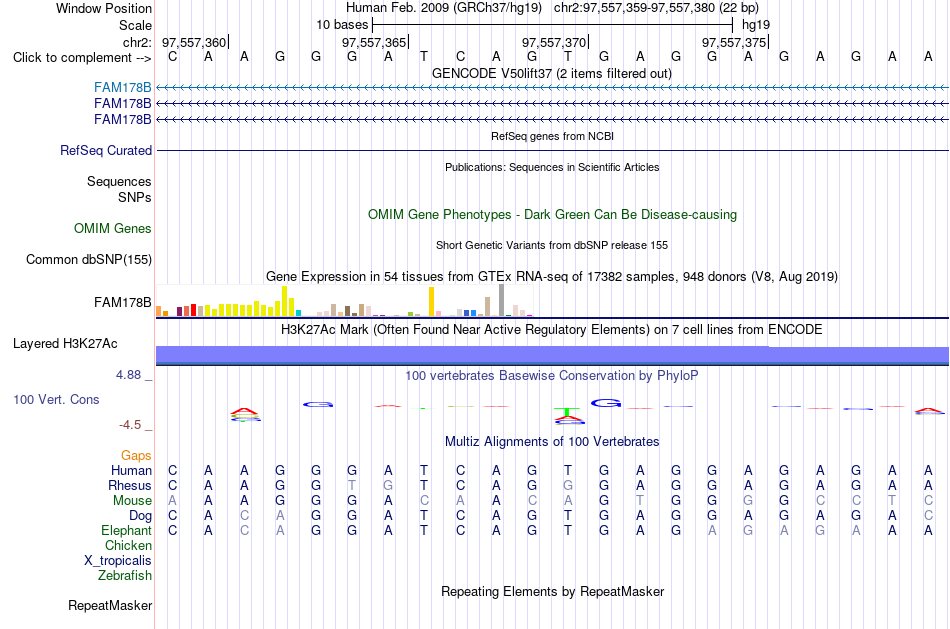This screenshot has width=950, height=629.
Task: Click the horizontal RefSeq Curated gene line
Action: coord(552,150)
